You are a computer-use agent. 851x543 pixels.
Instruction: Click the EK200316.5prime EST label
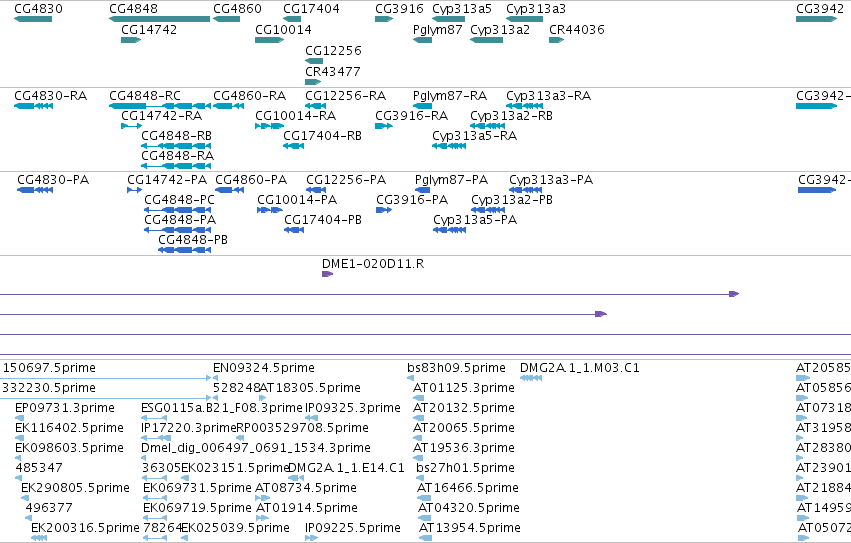pyautogui.click(x=85, y=528)
